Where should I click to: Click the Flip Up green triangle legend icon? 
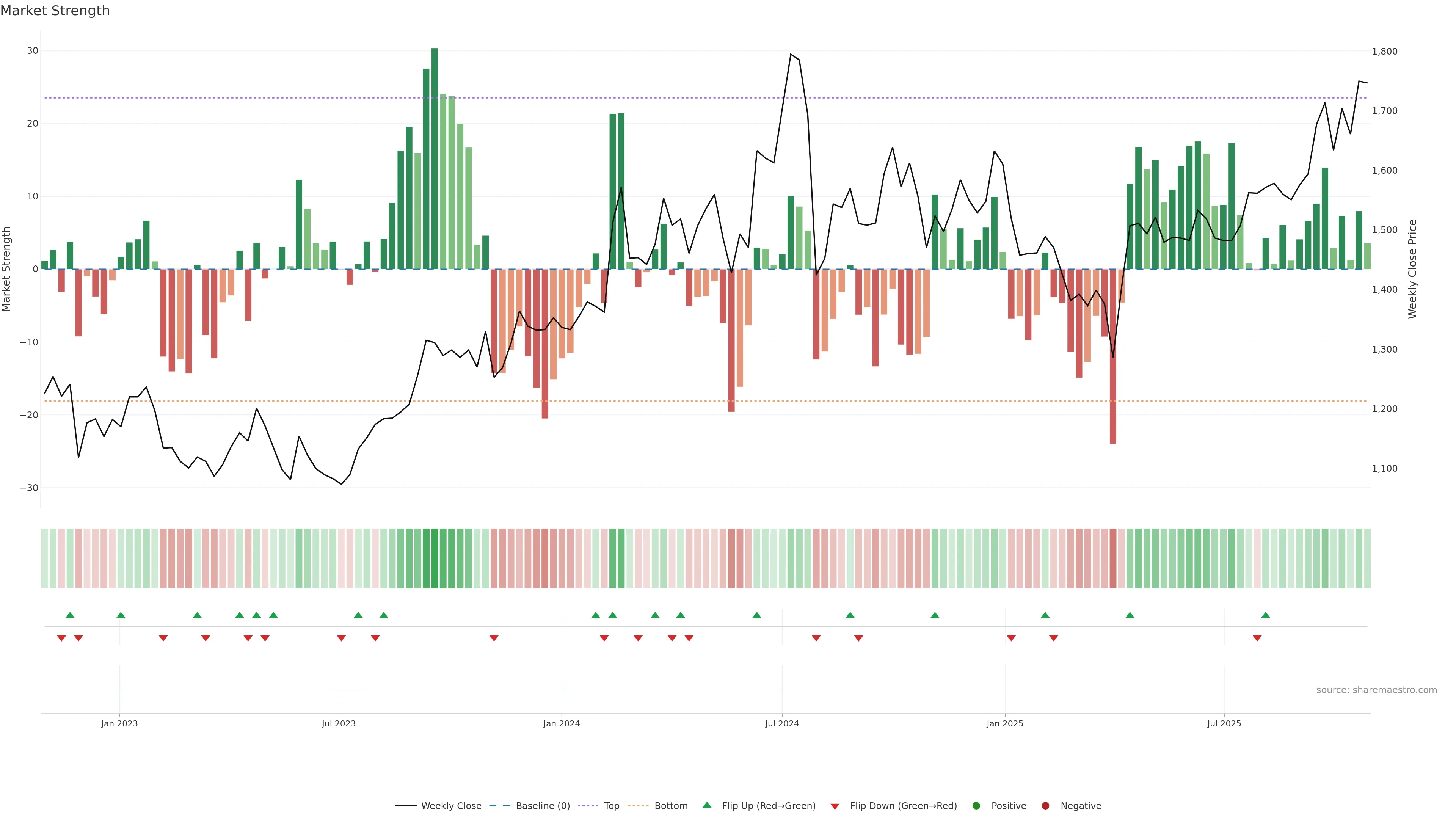coord(706,805)
